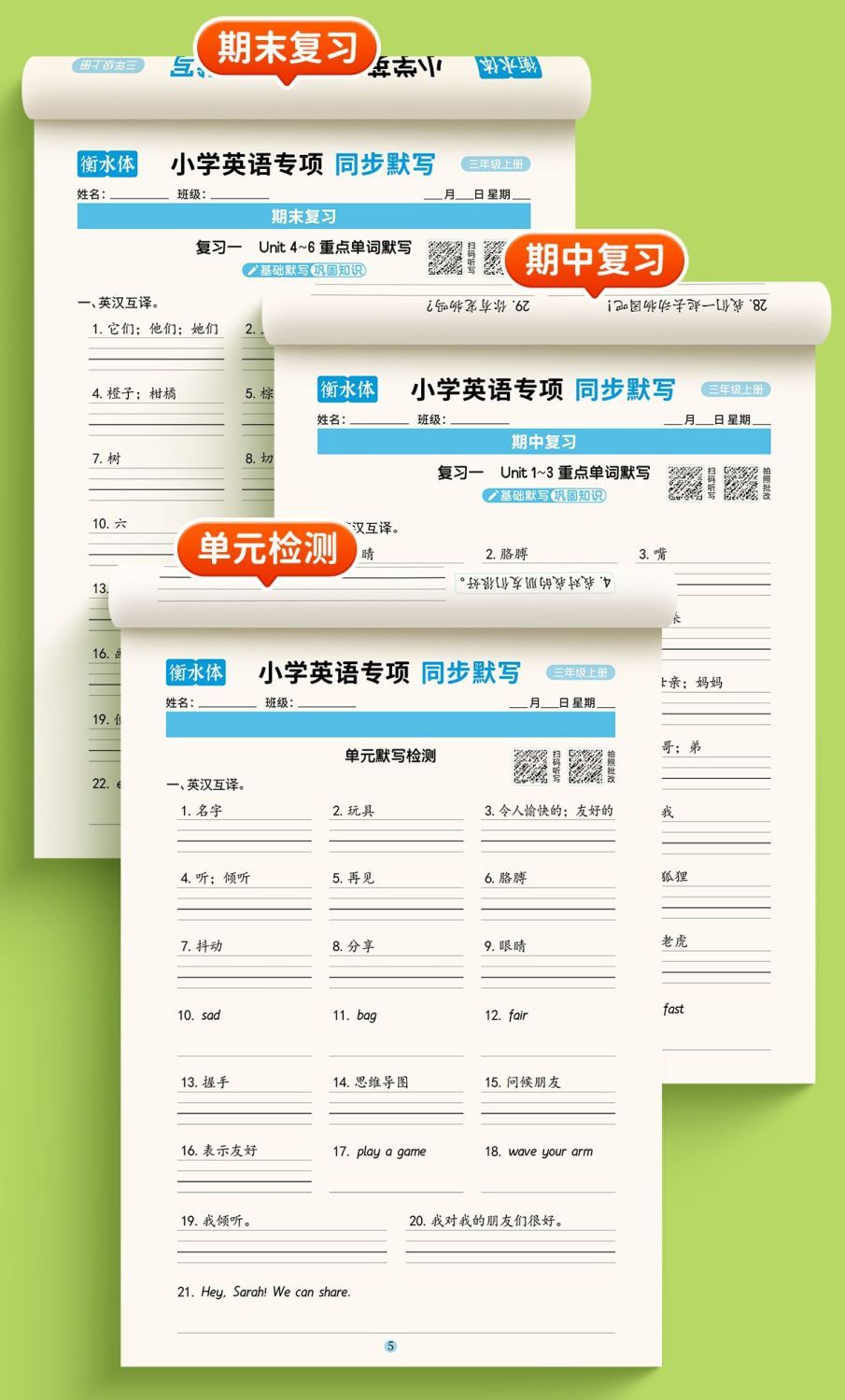The image size is (845, 1400).
Task: Click question 21. Hey, Sarah! We can share.
Action: tap(264, 1293)
